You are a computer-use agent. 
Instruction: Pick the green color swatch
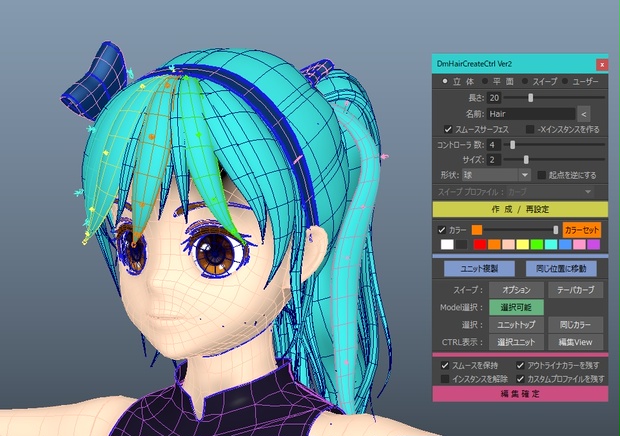coord(537,245)
